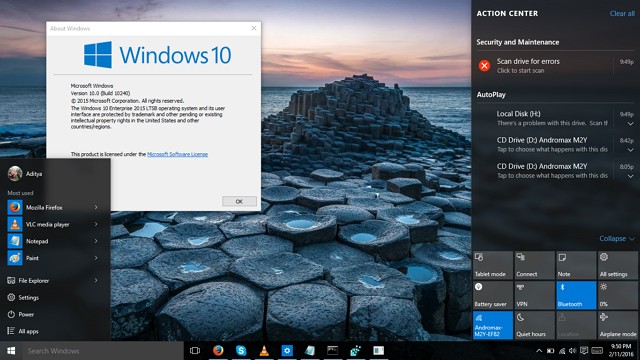The image size is (640, 360).
Task: Expand File Explorer jump list arrow
Action: [96, 280]
